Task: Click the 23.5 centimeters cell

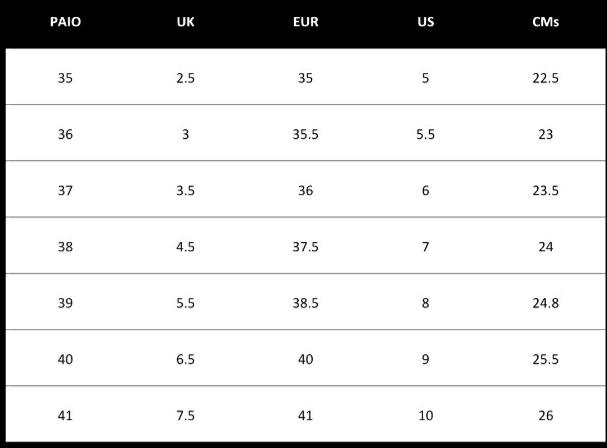Action: [x=545, y=190]
